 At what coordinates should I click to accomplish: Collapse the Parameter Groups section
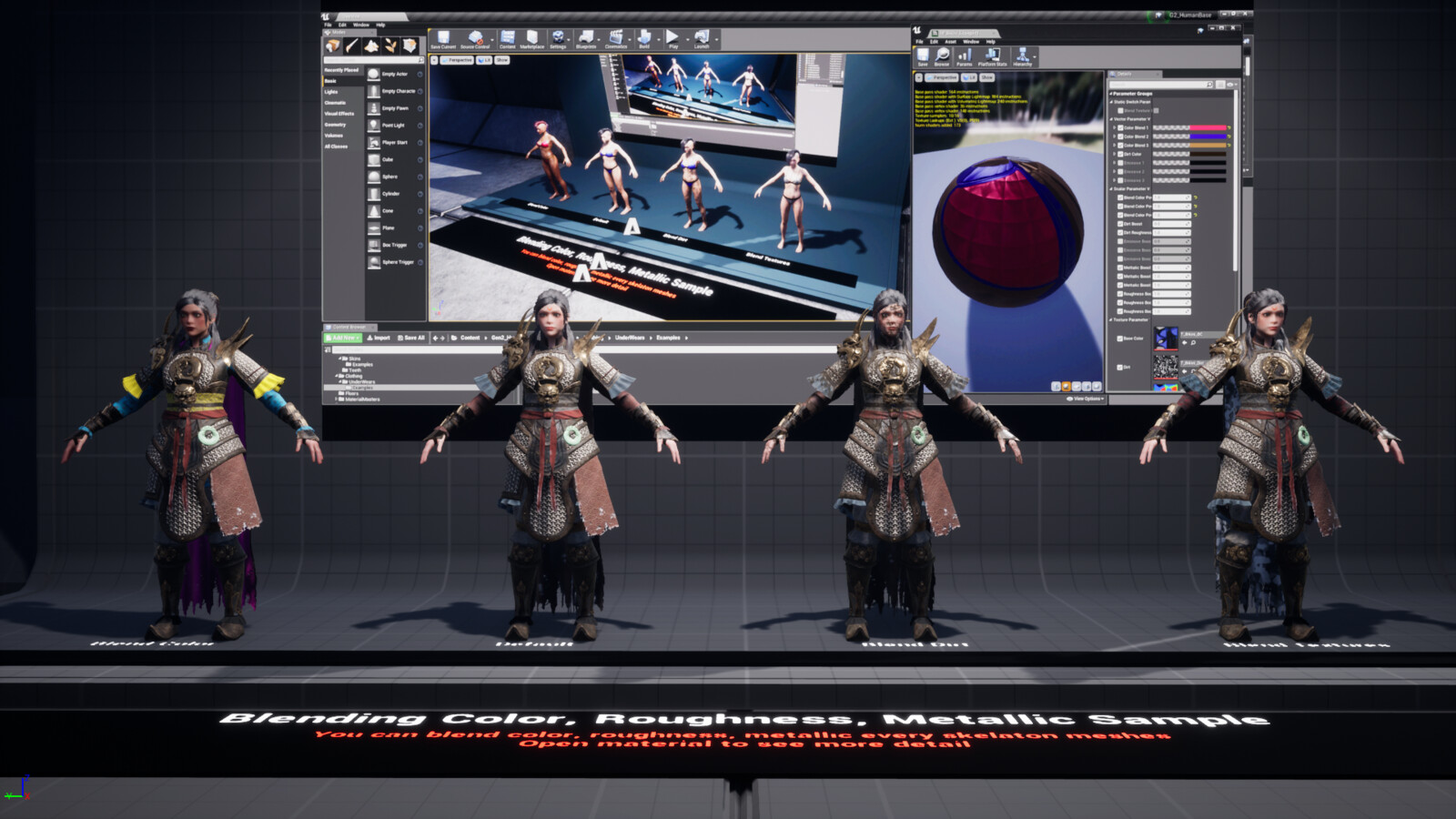click(x=1111, y=94)
